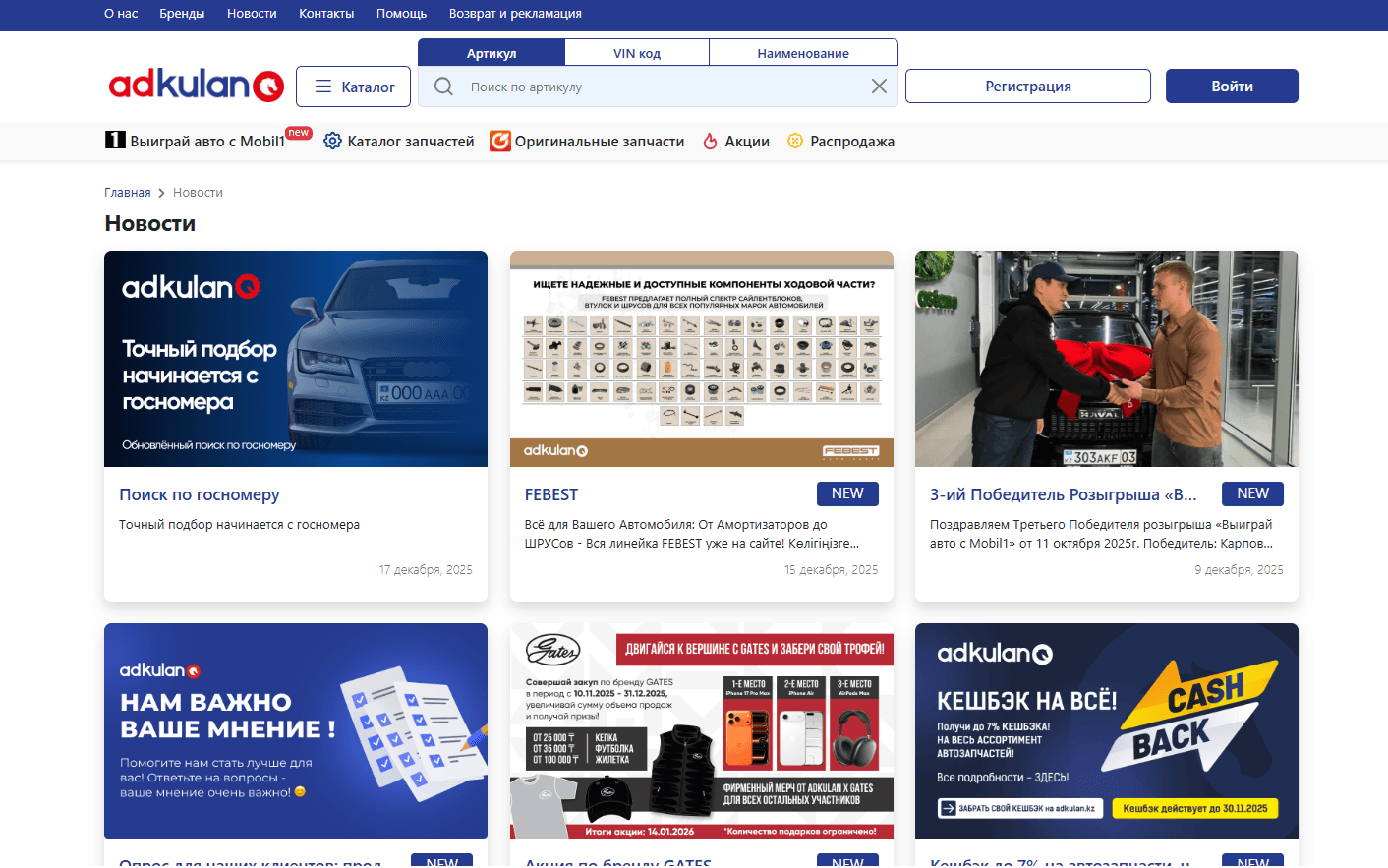Click the flame icon next to Акции
Image resolution: width=1388 pixels, height=868 pixels.
710,141
